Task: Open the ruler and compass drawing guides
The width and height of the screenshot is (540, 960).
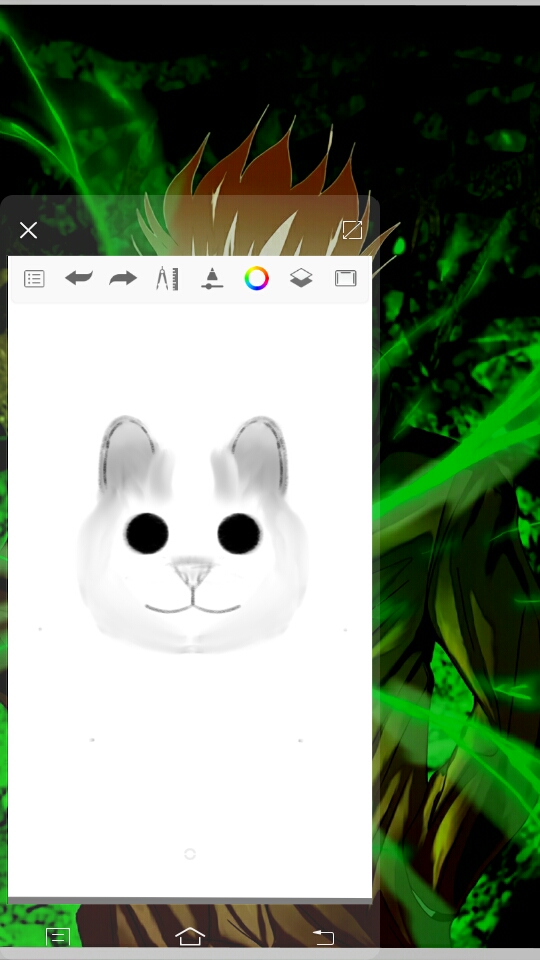Action: coord(167,279)
